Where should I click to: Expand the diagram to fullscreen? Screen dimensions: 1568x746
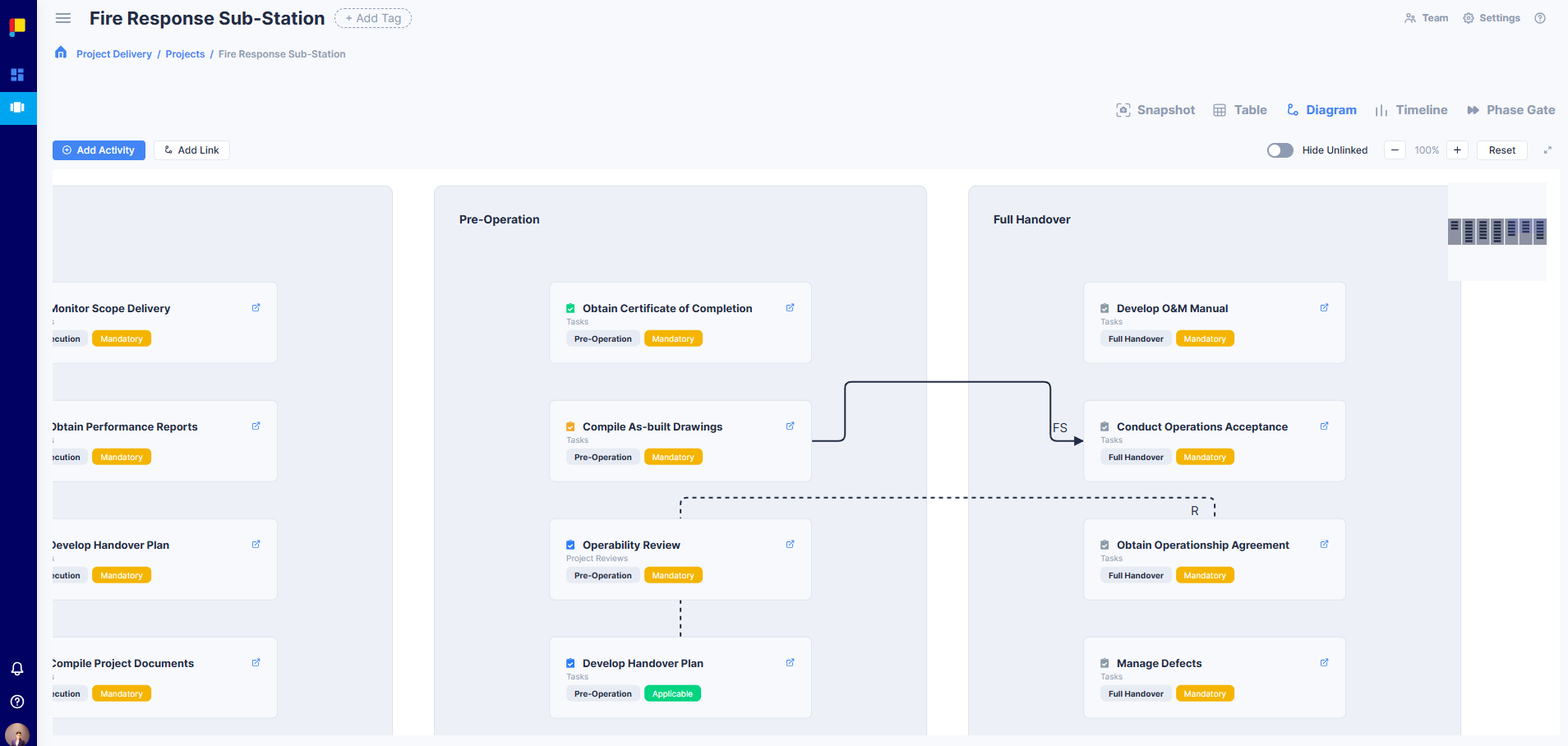coord(1547,150)
